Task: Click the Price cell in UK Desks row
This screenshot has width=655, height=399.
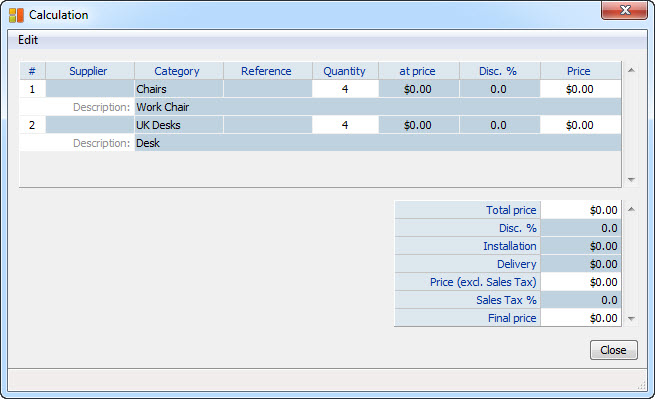Action: click(x=581, y=125)
